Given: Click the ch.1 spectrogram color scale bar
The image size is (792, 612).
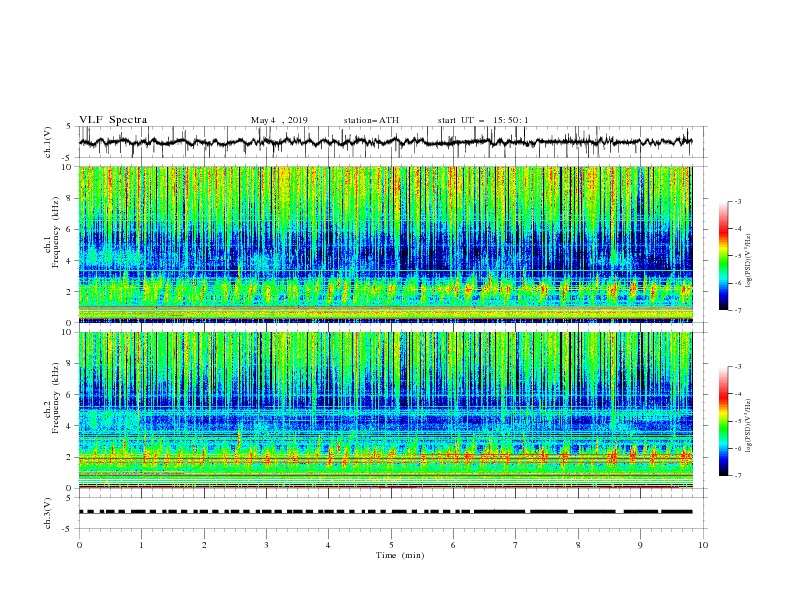Looking at the screenshot, I should click(723, 256).
